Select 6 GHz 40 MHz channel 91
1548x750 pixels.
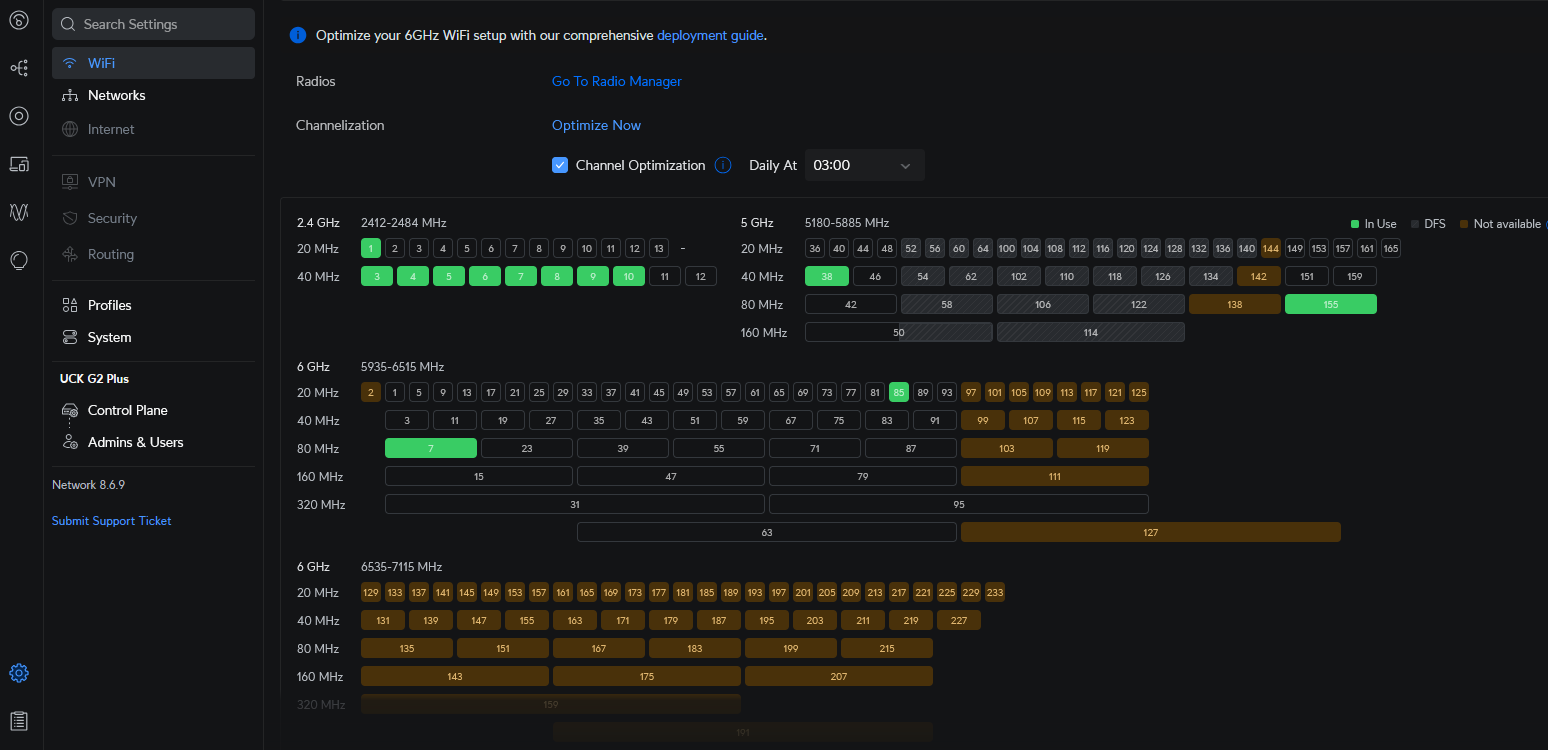click(935, 420)
